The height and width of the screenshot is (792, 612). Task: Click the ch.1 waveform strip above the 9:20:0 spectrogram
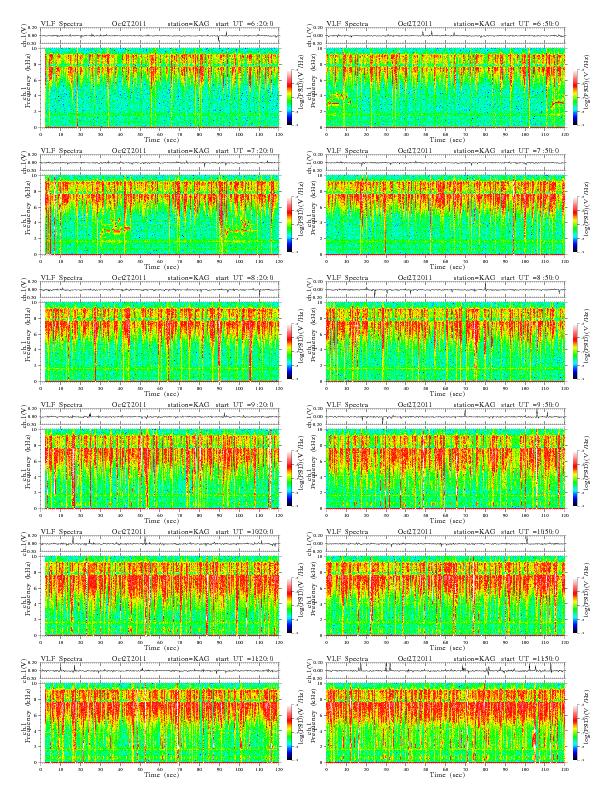[160, 418]
